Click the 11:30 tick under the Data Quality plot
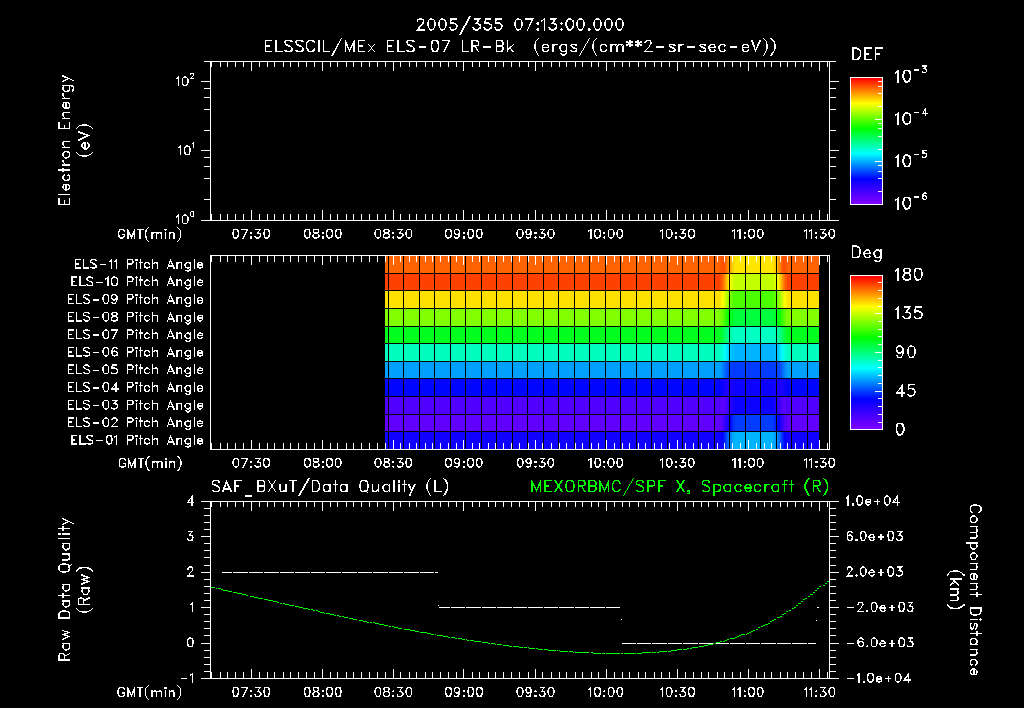This screenshot has width=1024, height=708. (x=819, y=692)
